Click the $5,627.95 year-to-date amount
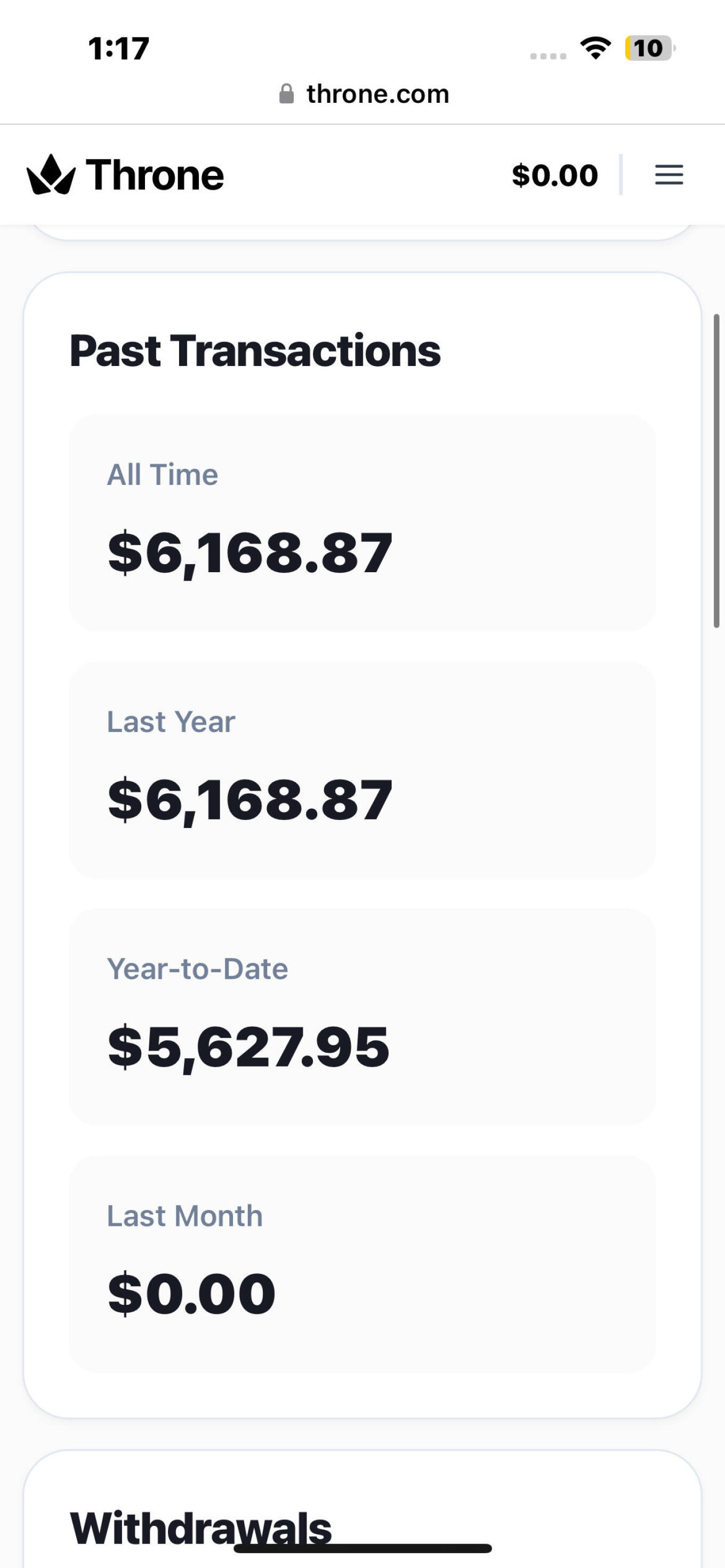The image size is (725, 1568). [248, 1047]
